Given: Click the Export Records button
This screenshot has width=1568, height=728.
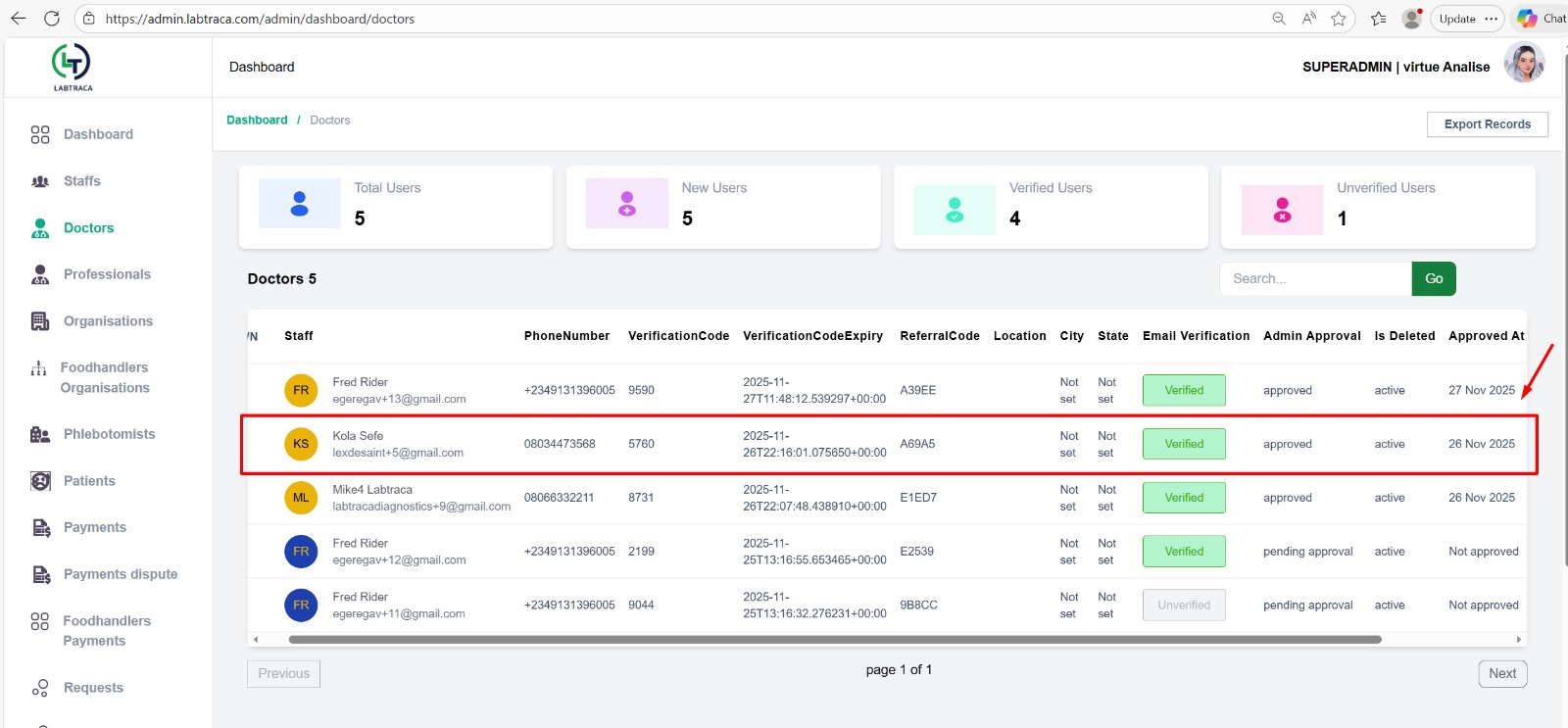Looking at the screenshot, I should [x=1487, y=124].
